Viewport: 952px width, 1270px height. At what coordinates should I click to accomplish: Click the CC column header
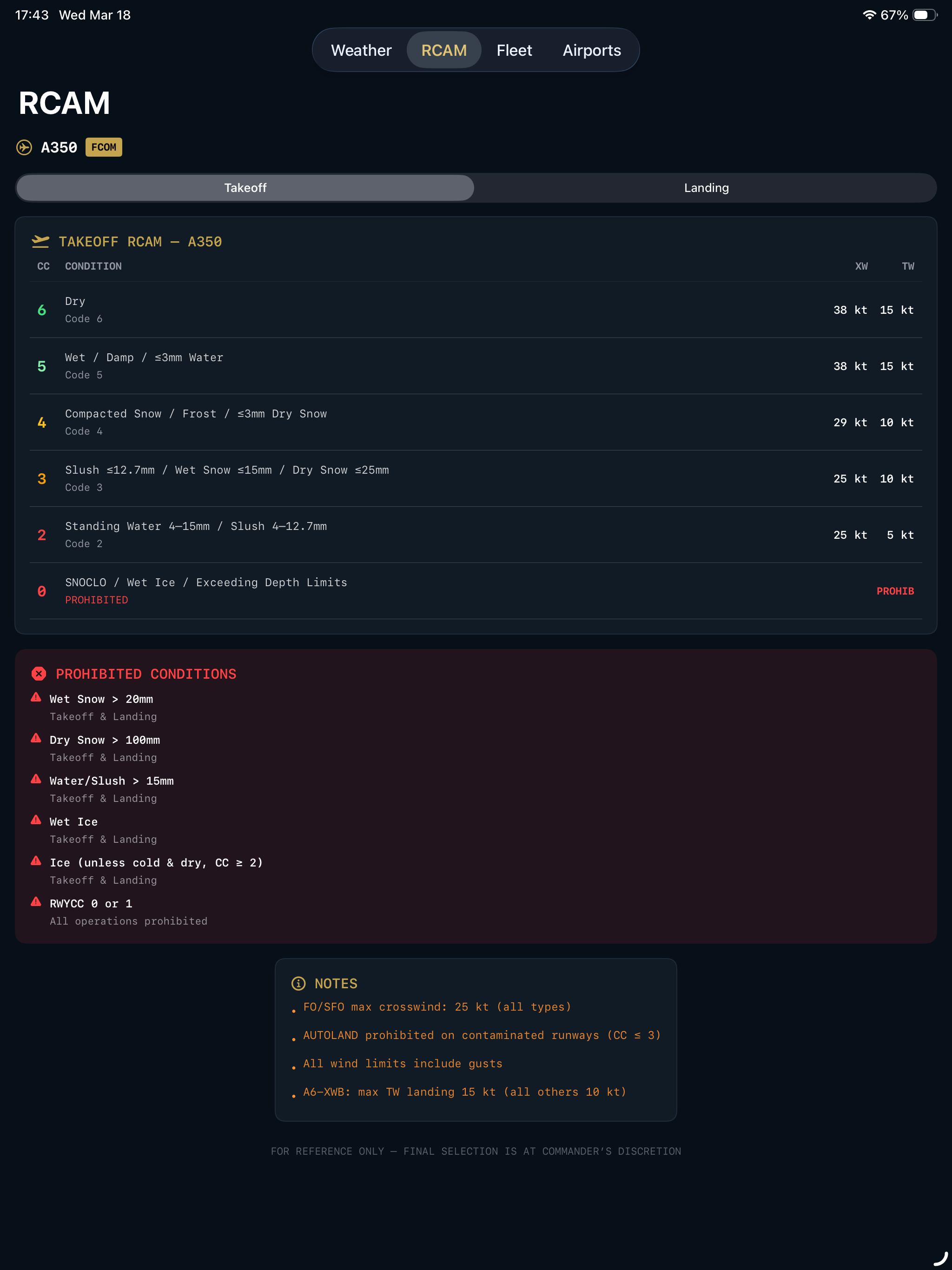coord(43,266)
